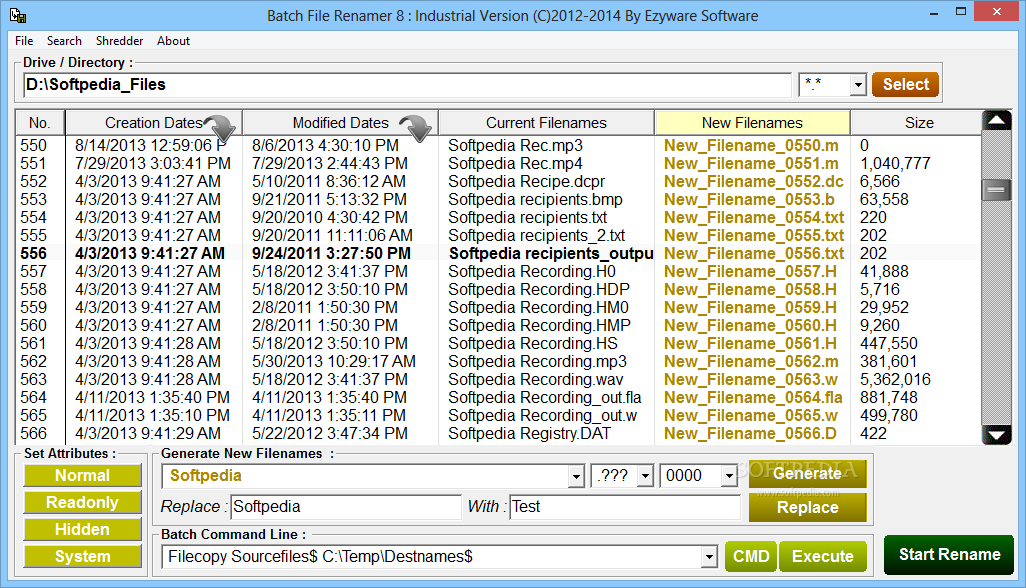The width and height of the screenshot is (1026, 588).
Task: Click size value 1,040,777
Action: pos(895,164)
